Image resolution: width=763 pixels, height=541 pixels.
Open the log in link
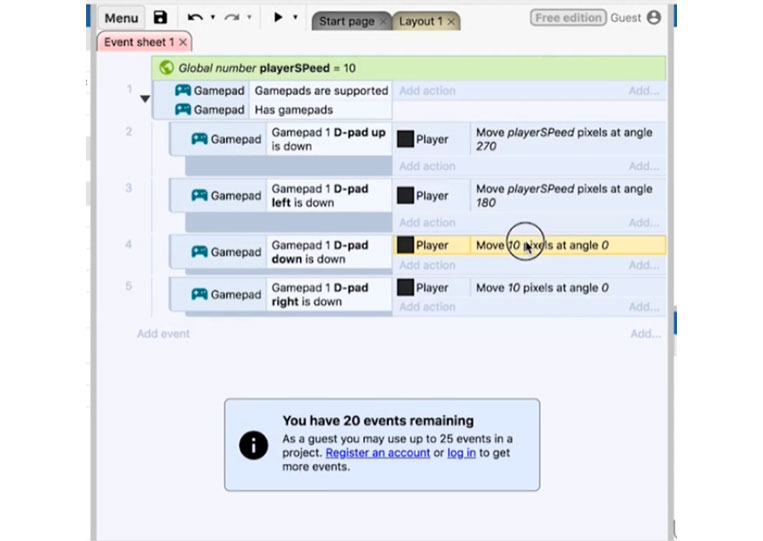(x=461, y=453)
